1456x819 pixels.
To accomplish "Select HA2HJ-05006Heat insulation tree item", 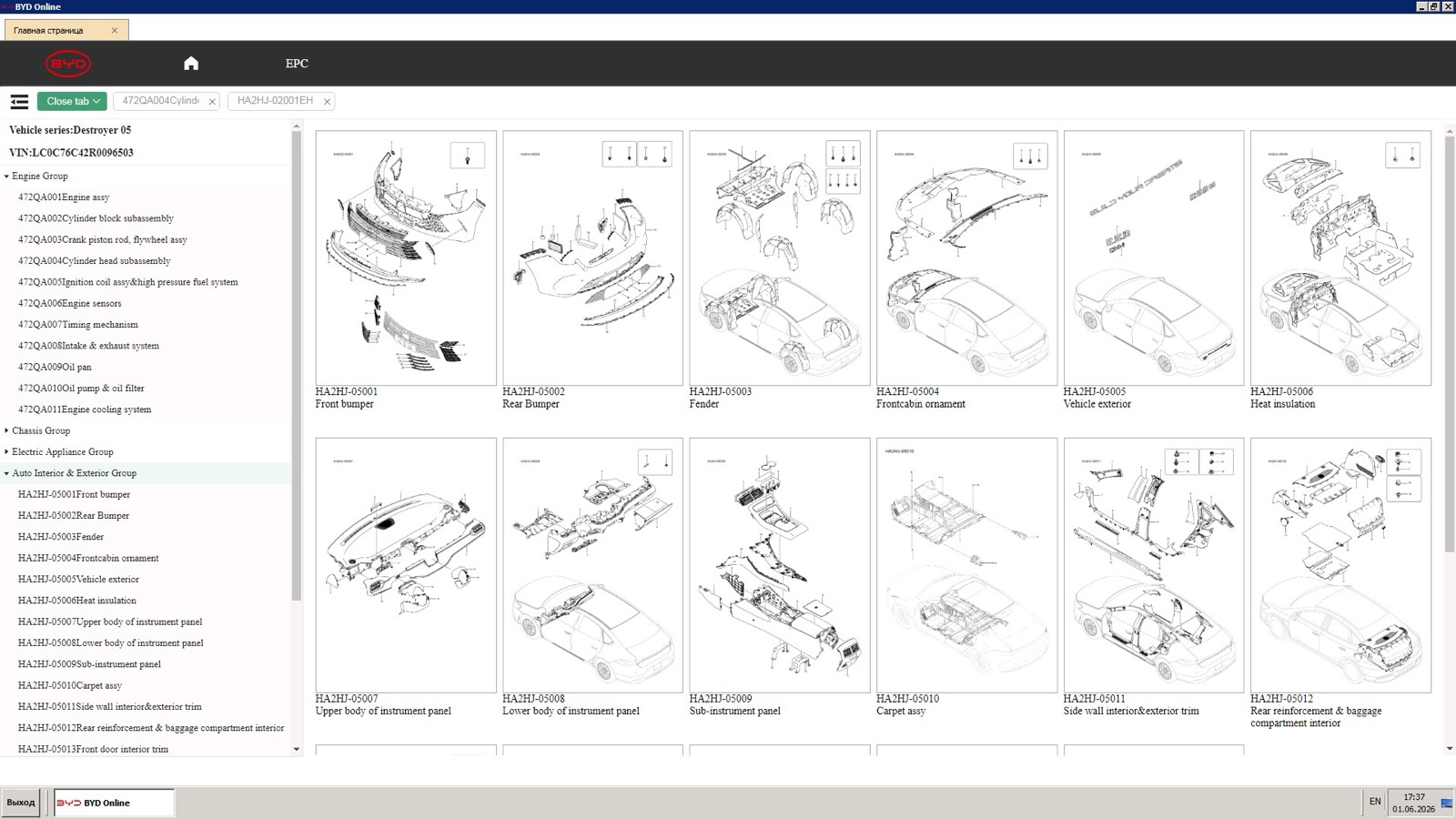I will pos(77,601).
